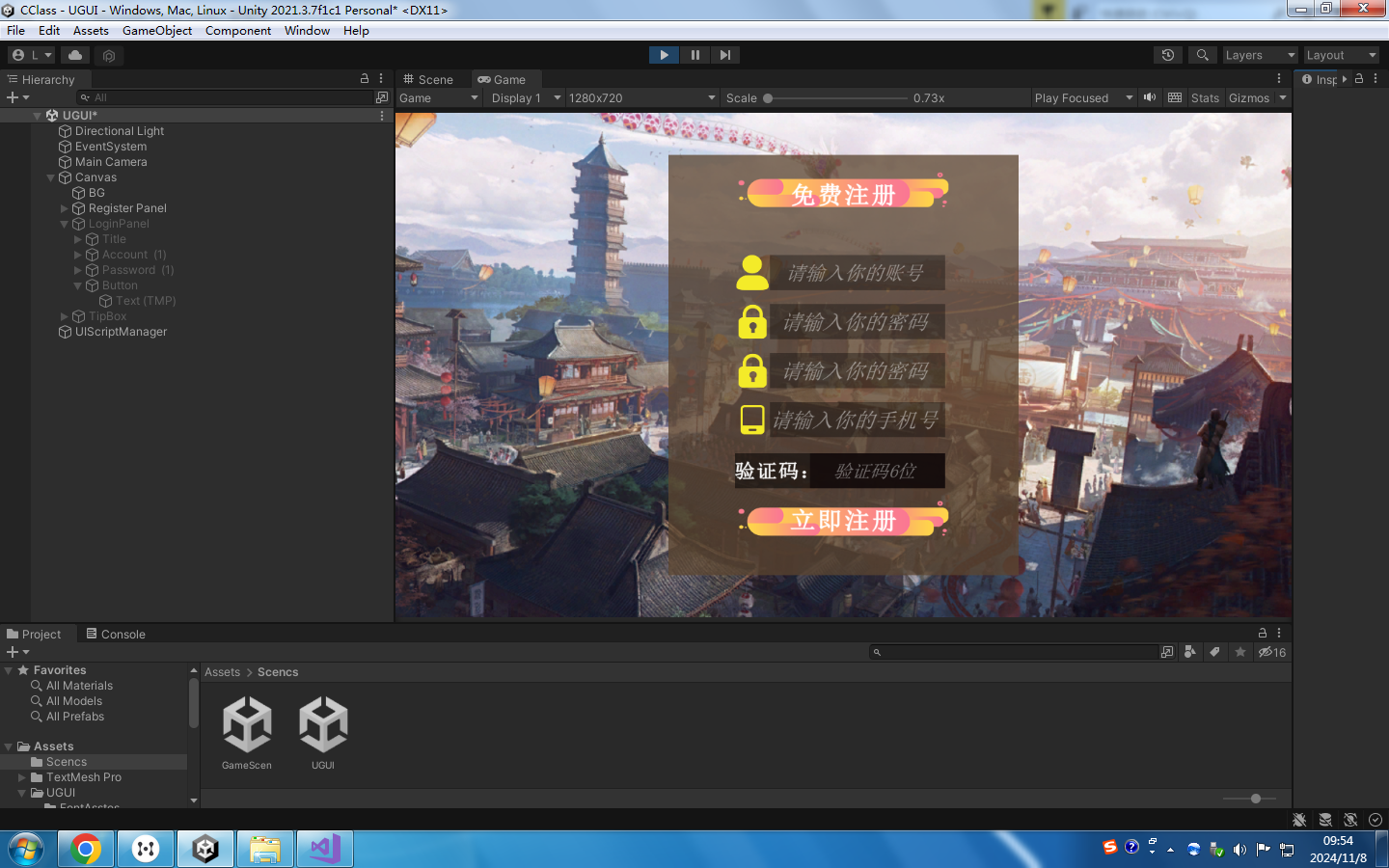This screenshot has width=1389, height=868.
Task: Click the Search icon in the toolbar
Action: coord(1202,55)
